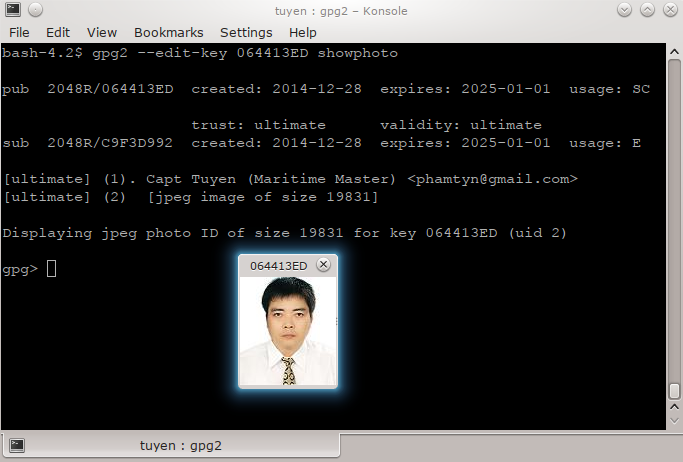Expand the Bookmarks menu
683x462 pixels.
coord(167,32)
